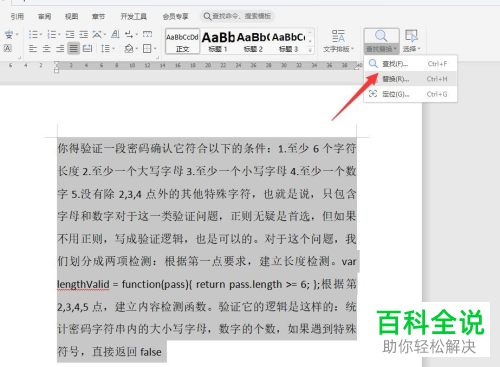Apply the 标题 2 heading style

(x=253, y=41)
